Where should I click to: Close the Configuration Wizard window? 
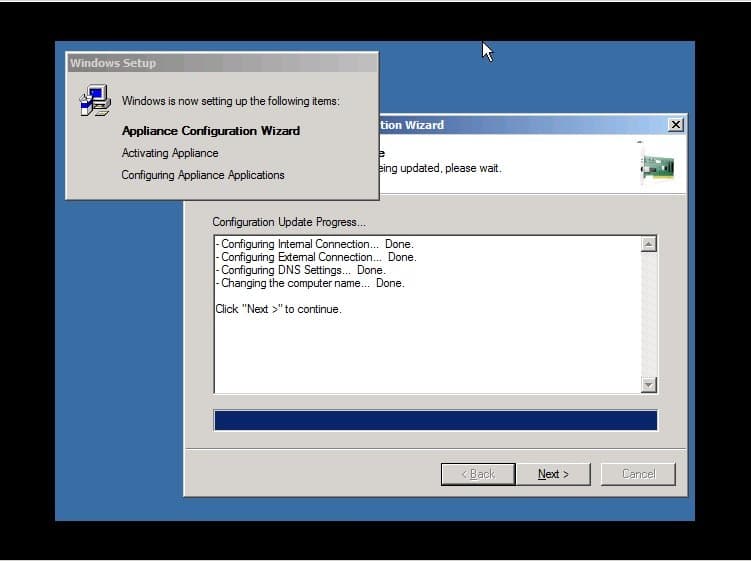tap(675, 125)
